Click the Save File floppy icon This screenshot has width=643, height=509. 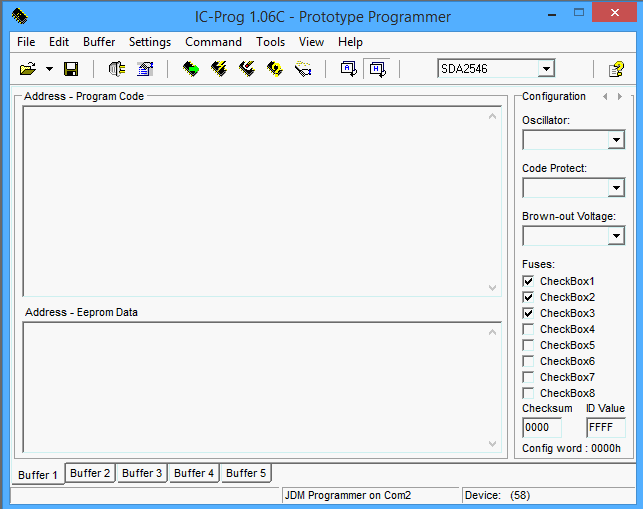(71, 69)
